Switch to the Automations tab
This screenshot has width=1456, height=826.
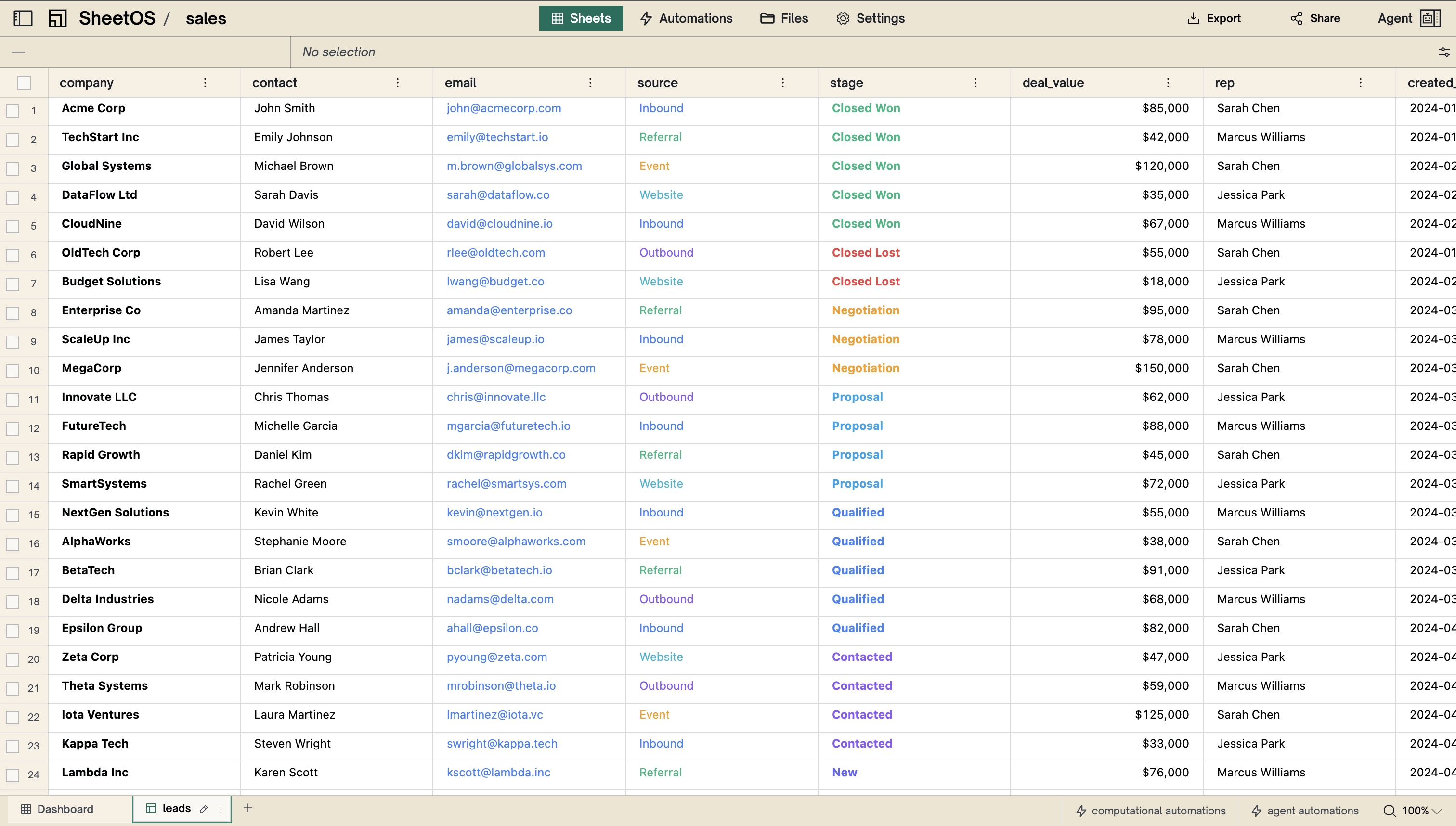pyautogui.click(x=686, y=18)
